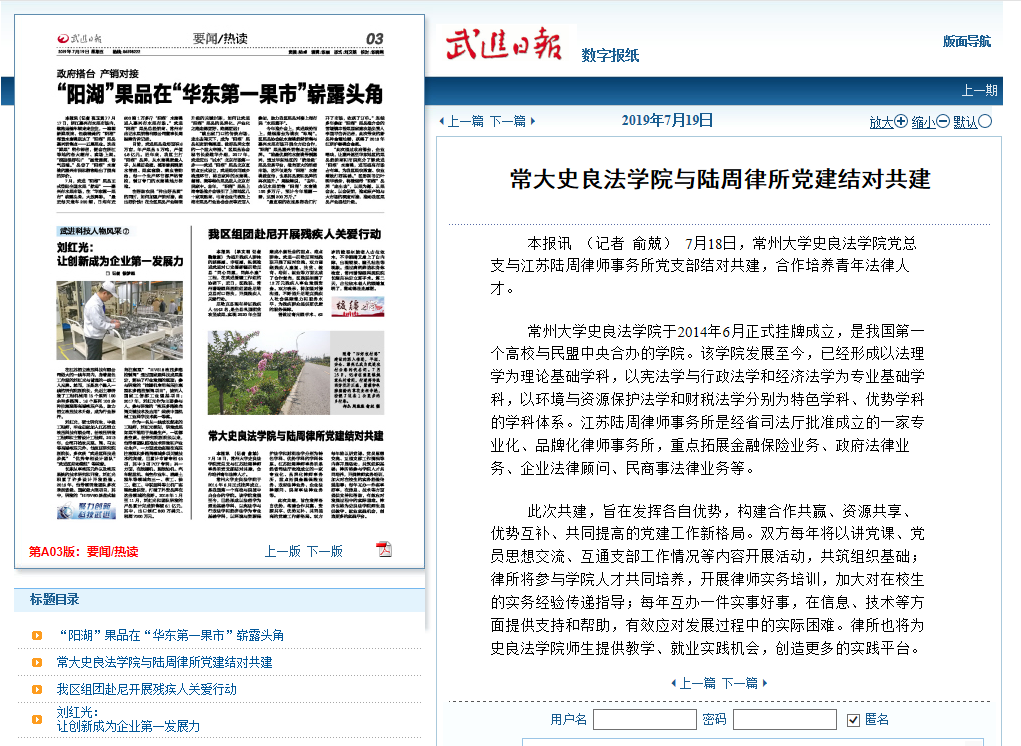Click 常大史良法学院 headline in page preview

tap(296, 436)
